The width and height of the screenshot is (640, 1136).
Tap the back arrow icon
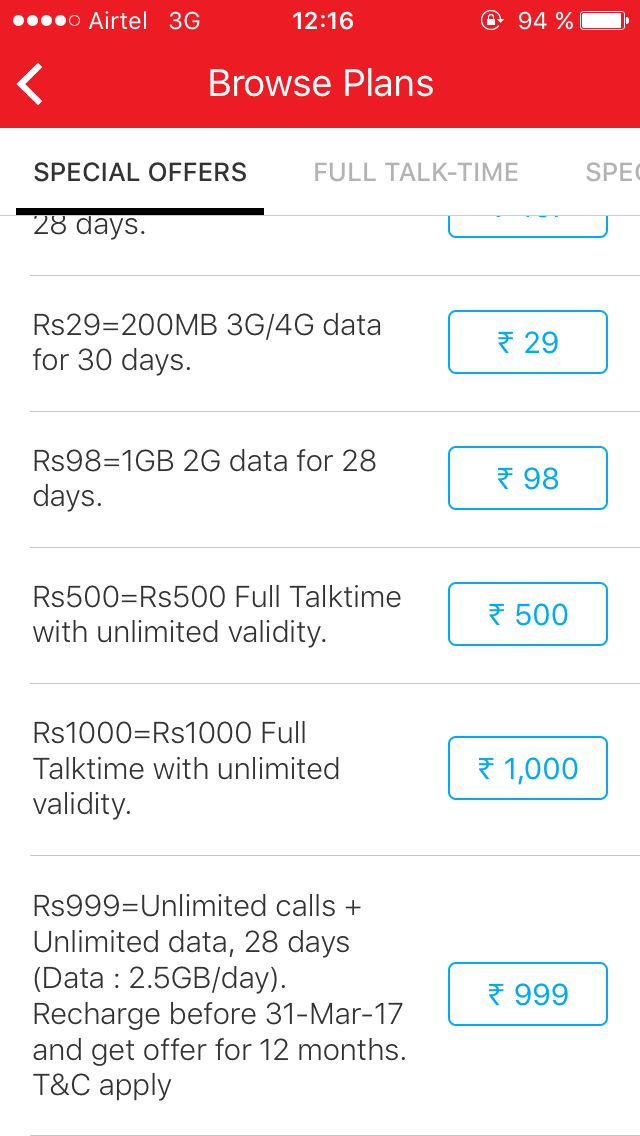(x=31, y=84)
